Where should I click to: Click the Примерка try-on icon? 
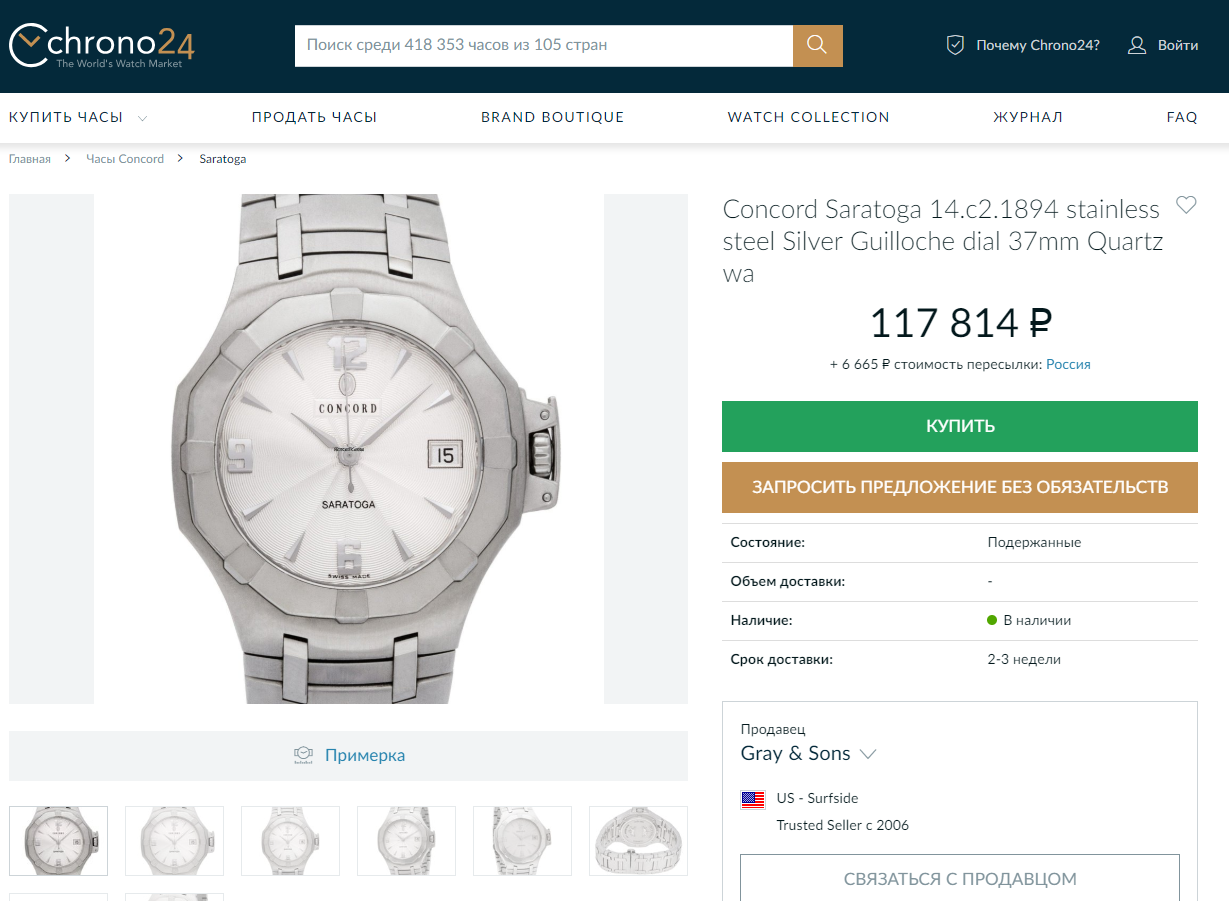pyautogui.click(x=303, y=755)
